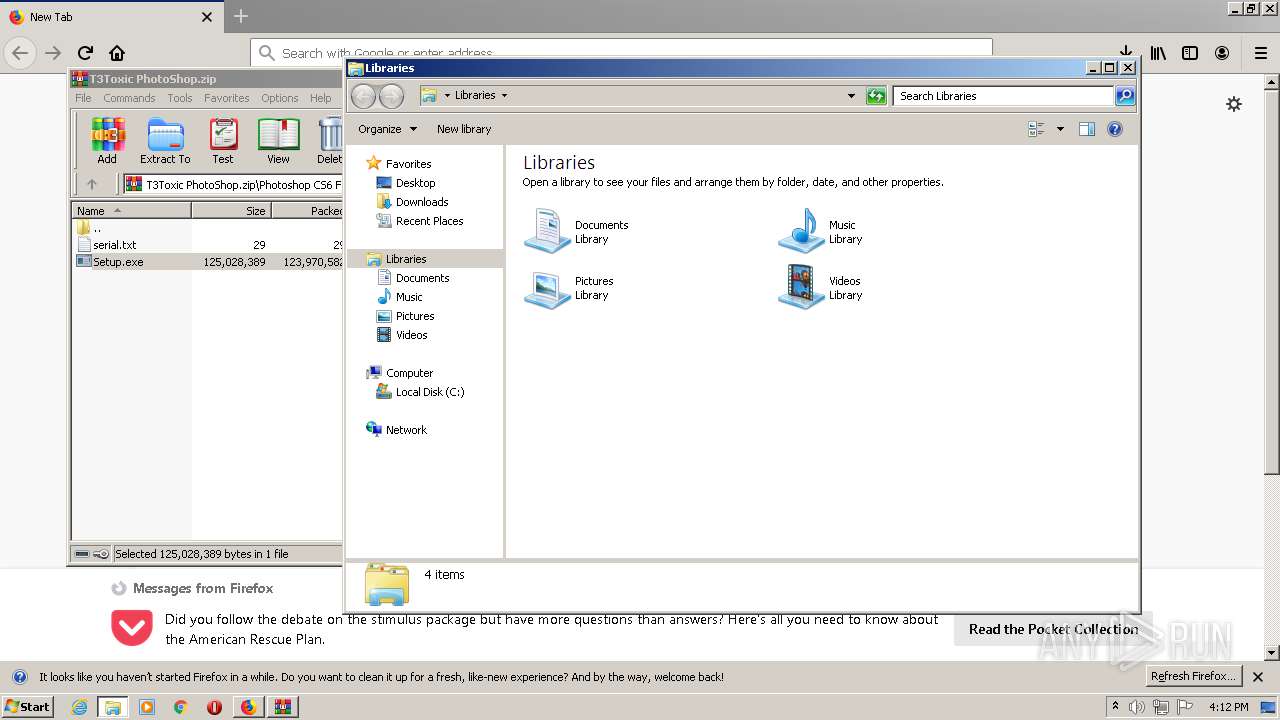
Task: Click New library button
Action: pyautogui.click(x=464, y=129)
